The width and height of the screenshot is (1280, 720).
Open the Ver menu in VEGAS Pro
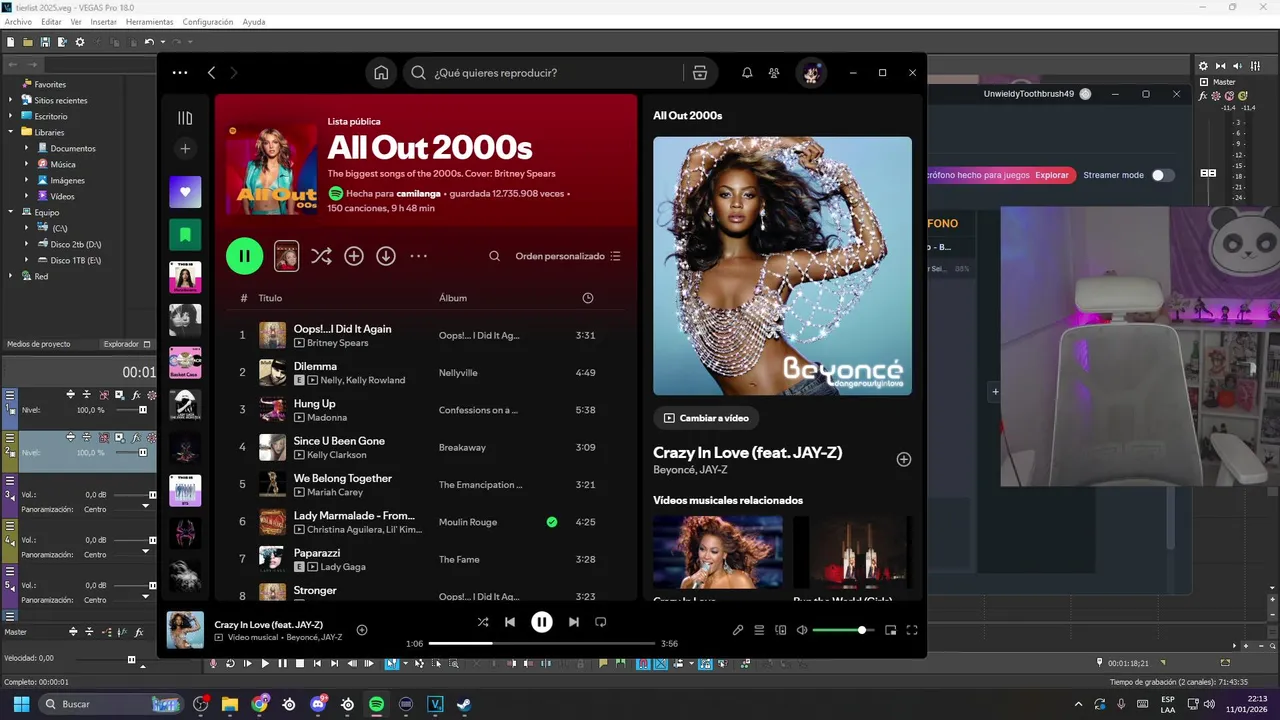tap(76, 22)
